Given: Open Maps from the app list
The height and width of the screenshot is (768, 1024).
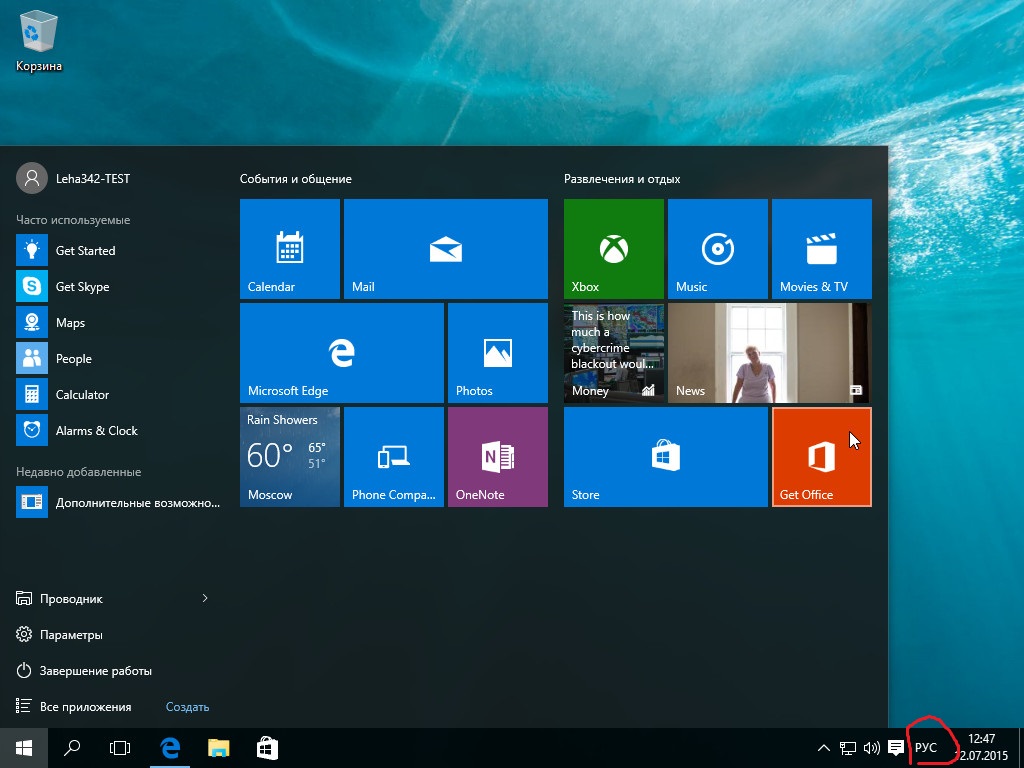Looking at the screenshot, I should point(118,323).
